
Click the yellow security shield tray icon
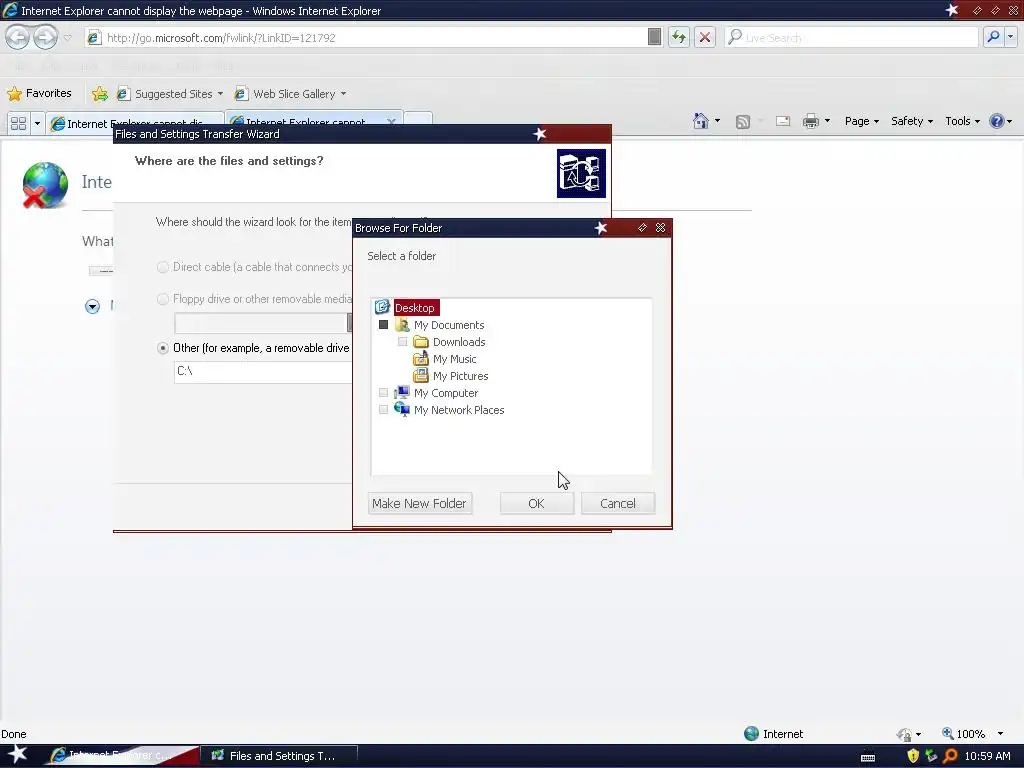[x=913, y=756]
